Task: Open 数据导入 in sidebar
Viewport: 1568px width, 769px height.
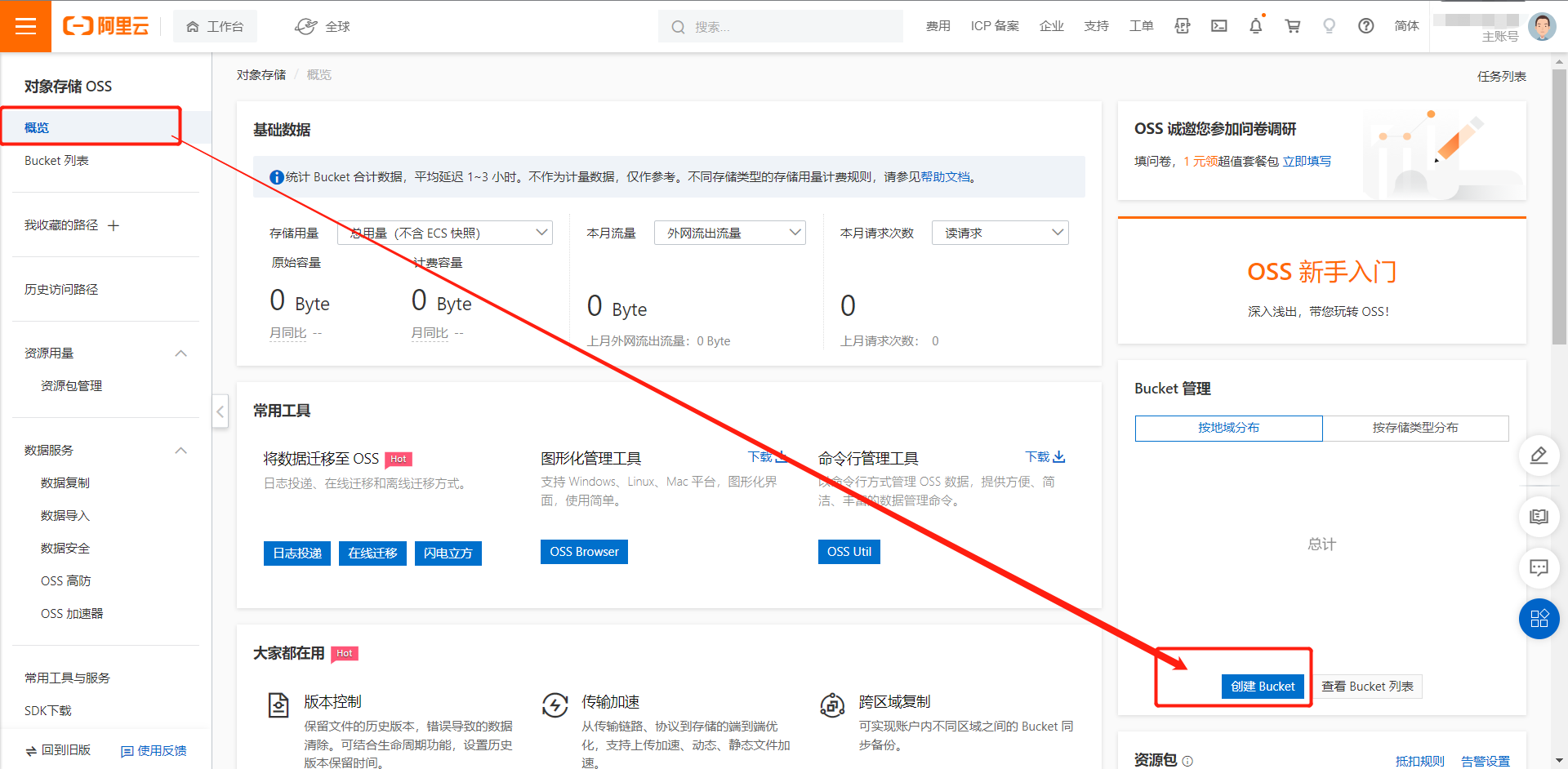Action: pos(65,516)
